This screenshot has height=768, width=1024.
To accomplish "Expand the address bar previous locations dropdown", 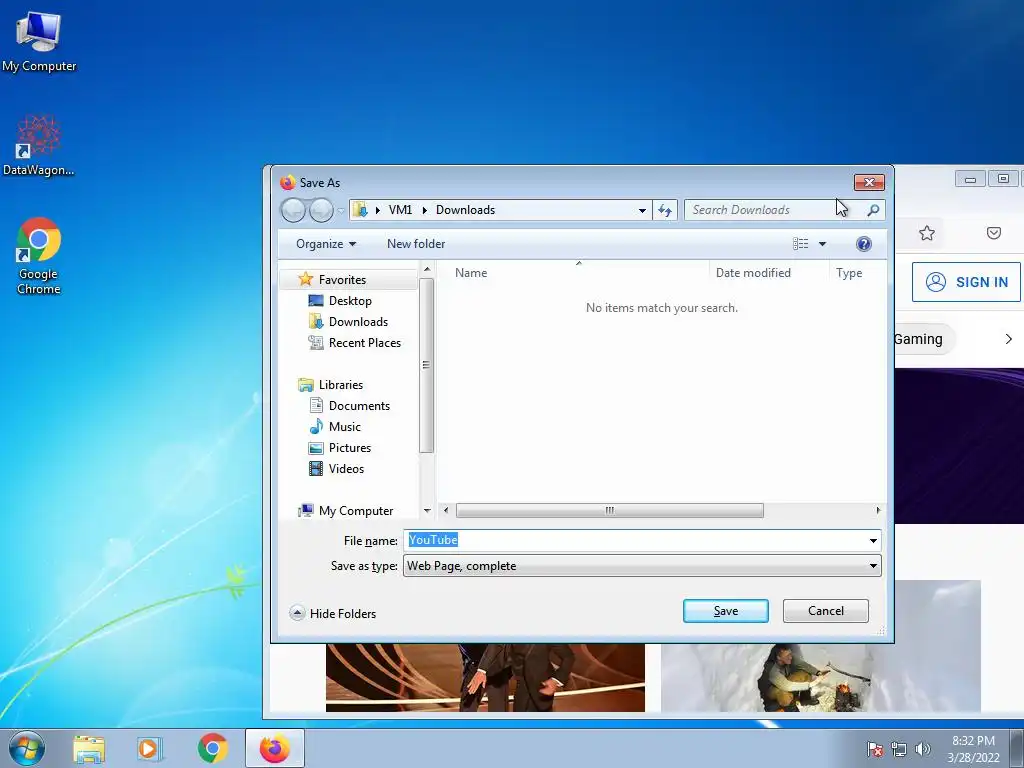I will [x=642, y=210].
